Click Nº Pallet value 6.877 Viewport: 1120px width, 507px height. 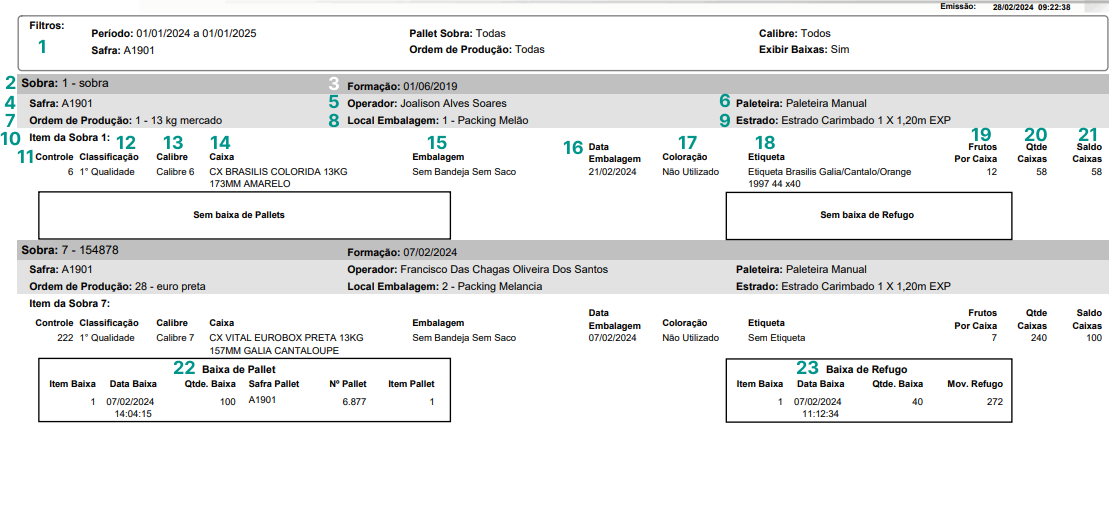point(354,402)
